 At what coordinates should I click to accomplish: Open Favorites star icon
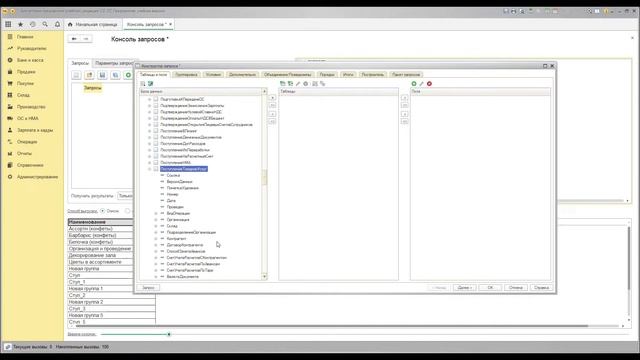click(20, 24)
